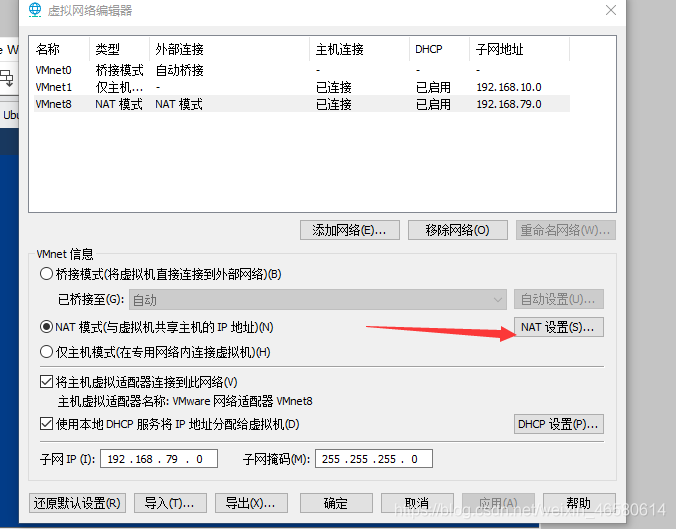Select the VMnet1 row
This screenshot has width=676, height=529.
[302, 87]
